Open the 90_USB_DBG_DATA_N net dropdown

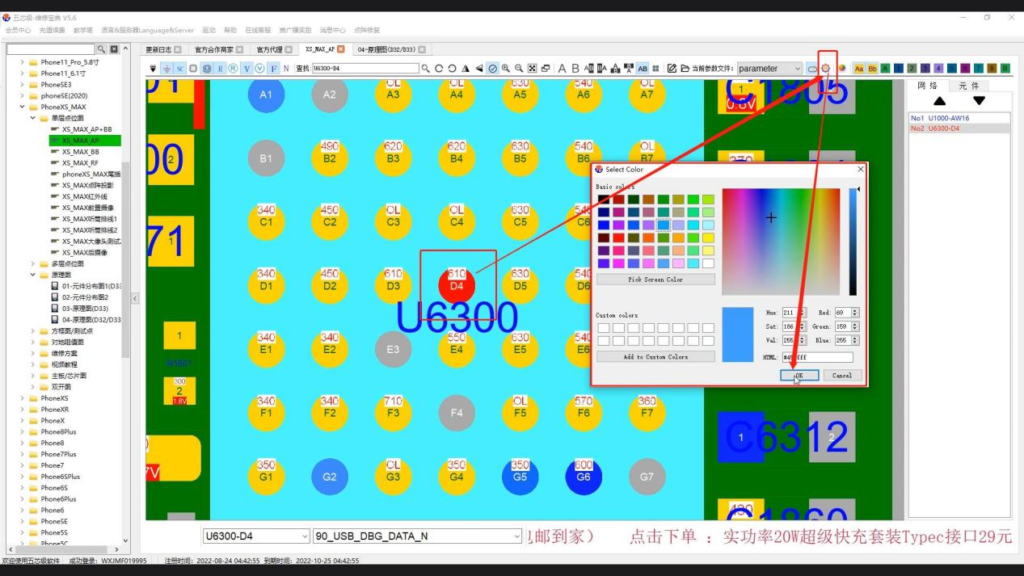click(x=417, y=536)
